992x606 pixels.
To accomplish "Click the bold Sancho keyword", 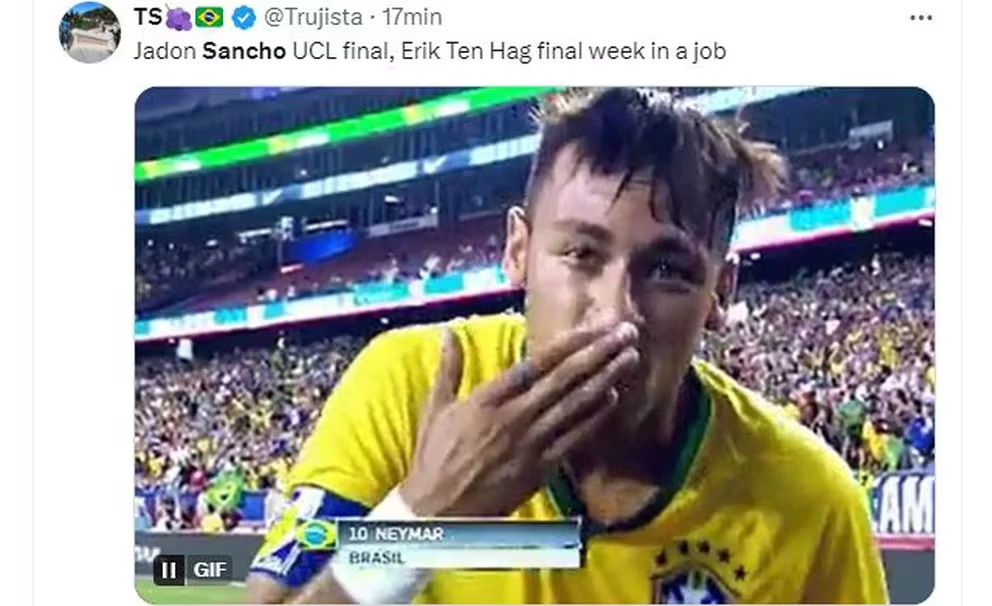I will point(244,51).
